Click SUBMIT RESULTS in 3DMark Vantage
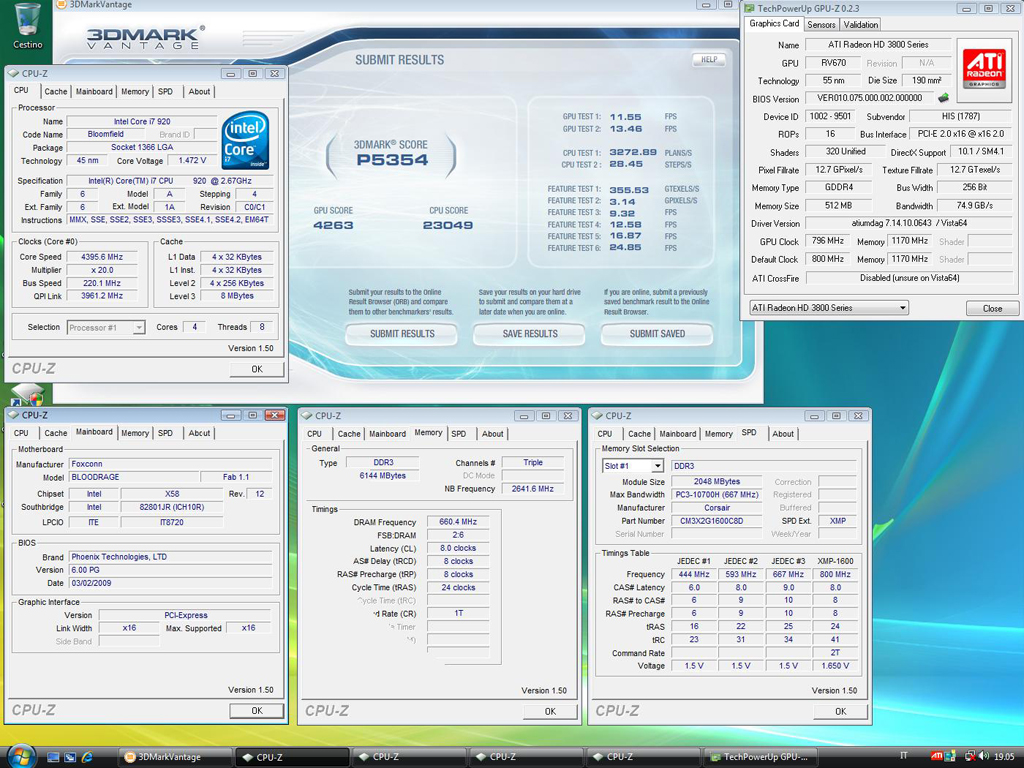Screen dimensions: 1024x768 tap(402, 334)
